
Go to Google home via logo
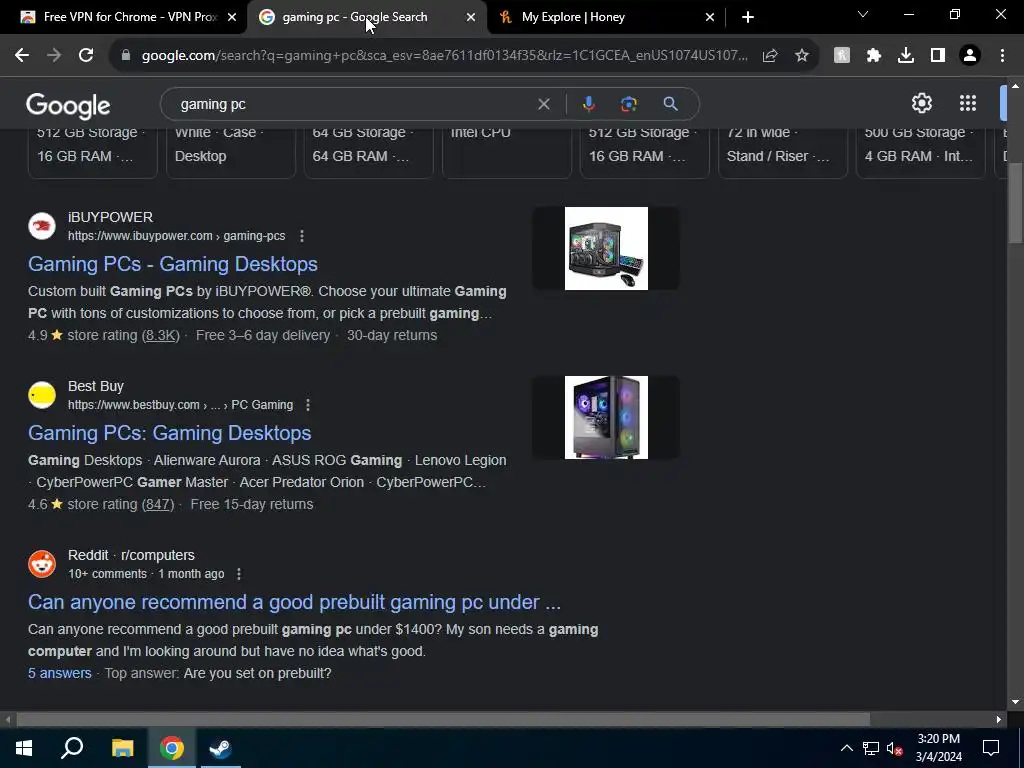[x=68, y=106]
